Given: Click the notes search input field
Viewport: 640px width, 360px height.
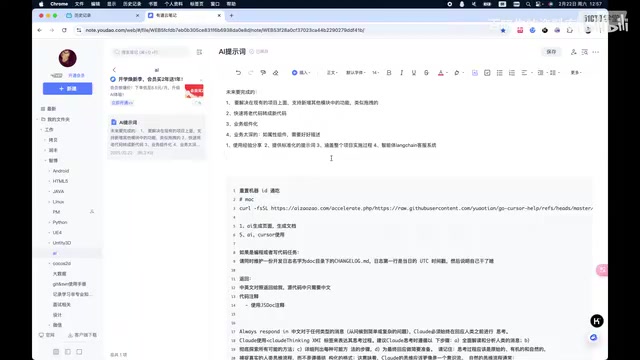Looking at the screenshot, I should [151, 52].
